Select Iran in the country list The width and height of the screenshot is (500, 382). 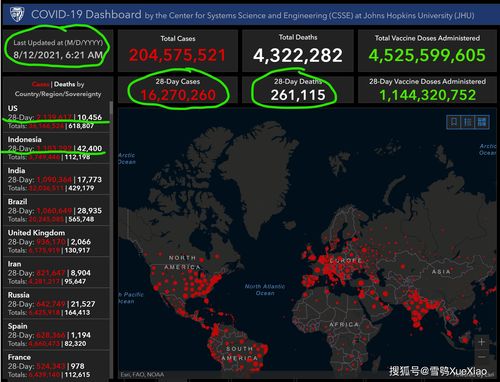56,272
